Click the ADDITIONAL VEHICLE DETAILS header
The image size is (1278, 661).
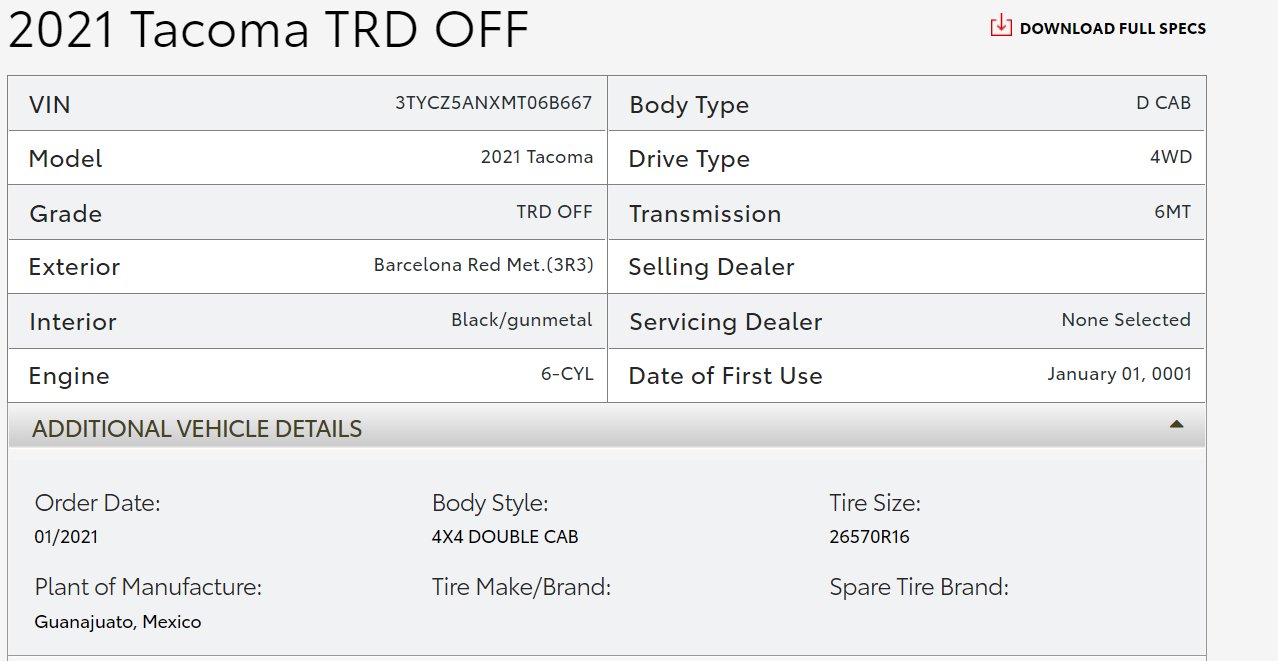[x=606, y=428]
